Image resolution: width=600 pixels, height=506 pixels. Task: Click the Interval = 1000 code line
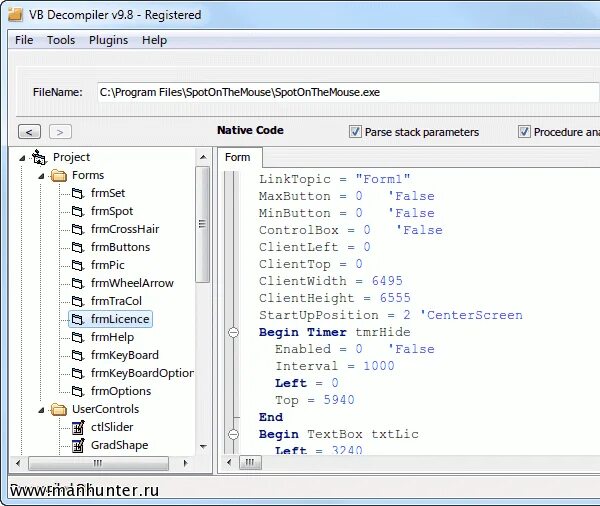tap(334, 366)
